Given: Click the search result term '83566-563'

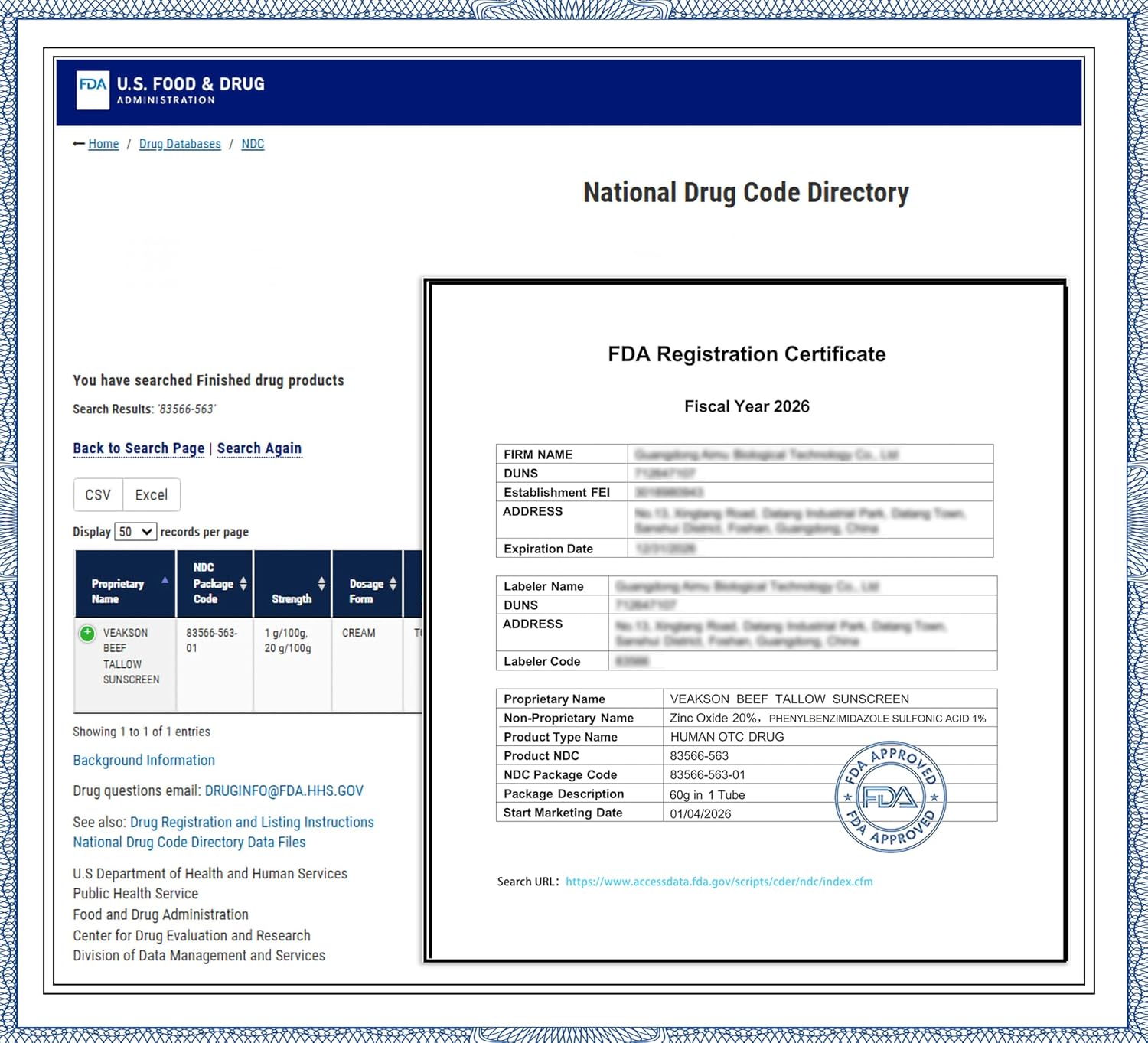Looking at the screenshot, I should [187, 409].
